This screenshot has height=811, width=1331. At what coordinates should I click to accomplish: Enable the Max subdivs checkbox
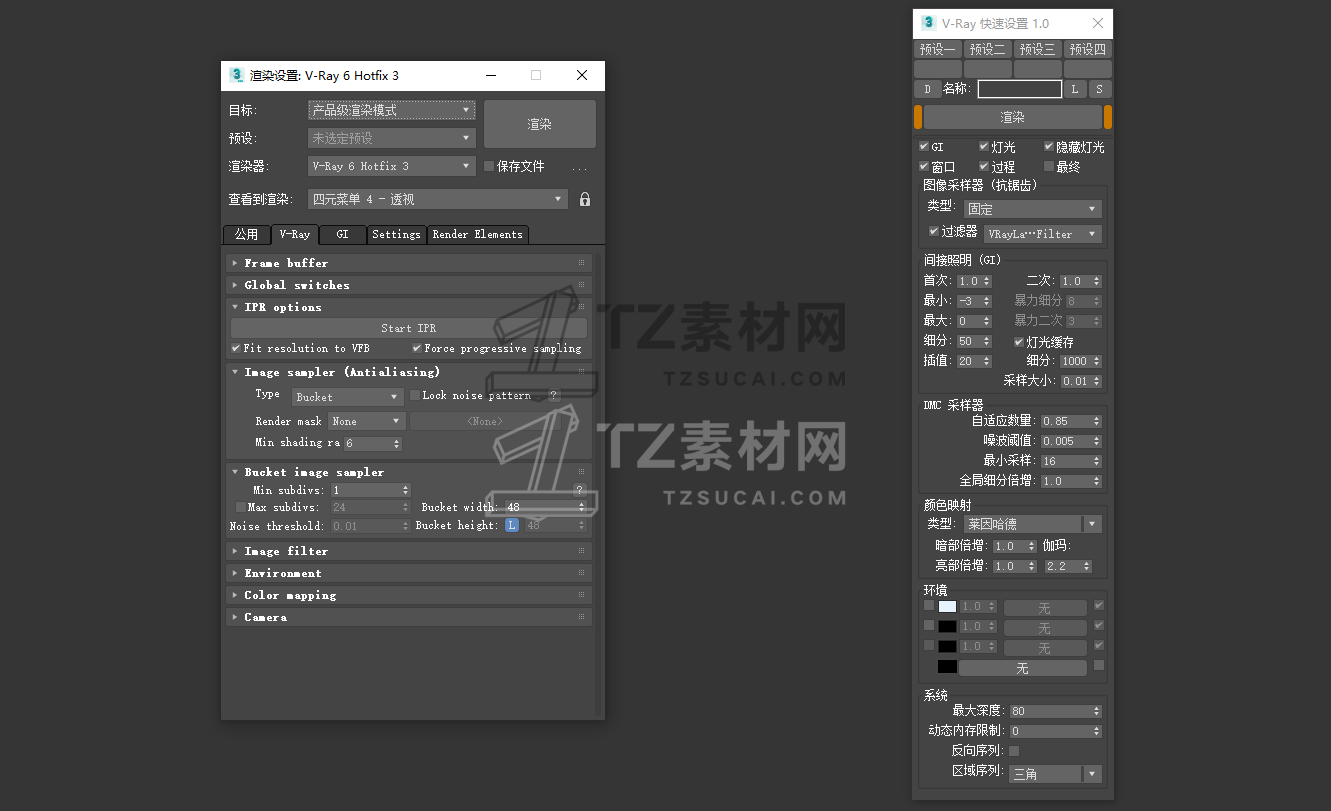tap(240, 507)
